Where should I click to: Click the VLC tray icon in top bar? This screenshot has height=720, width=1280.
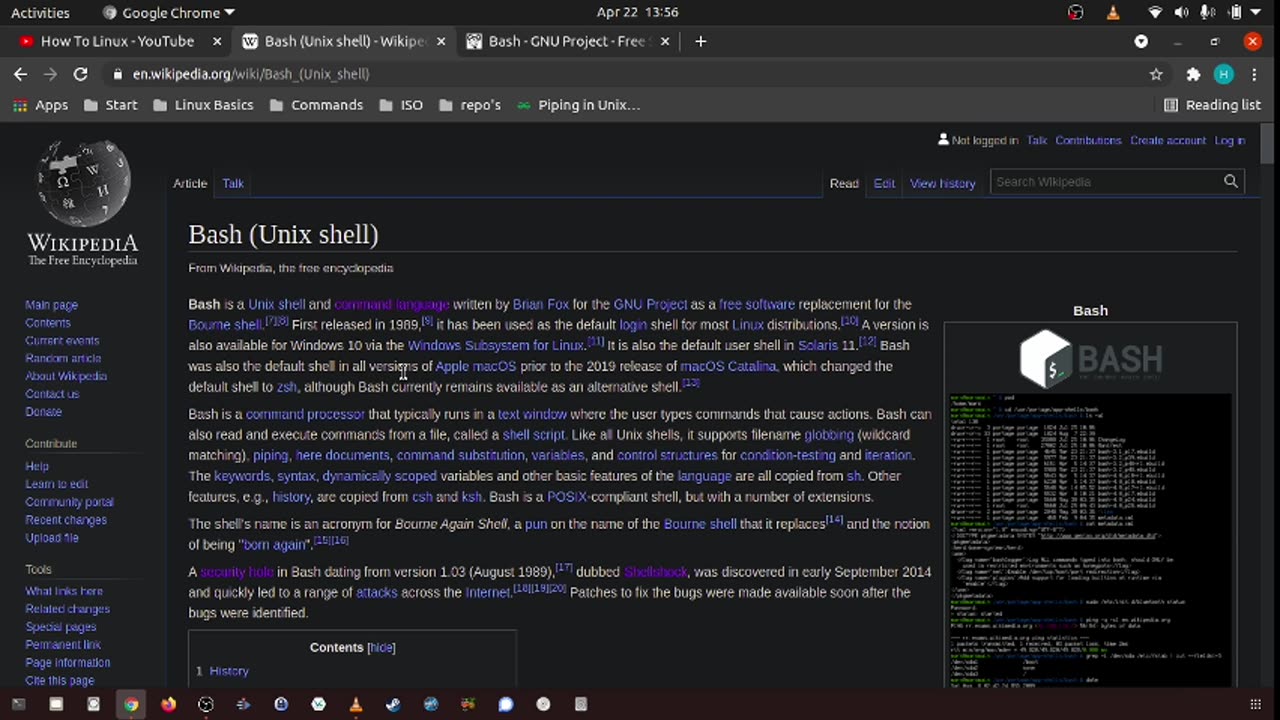click(1113, 13)
